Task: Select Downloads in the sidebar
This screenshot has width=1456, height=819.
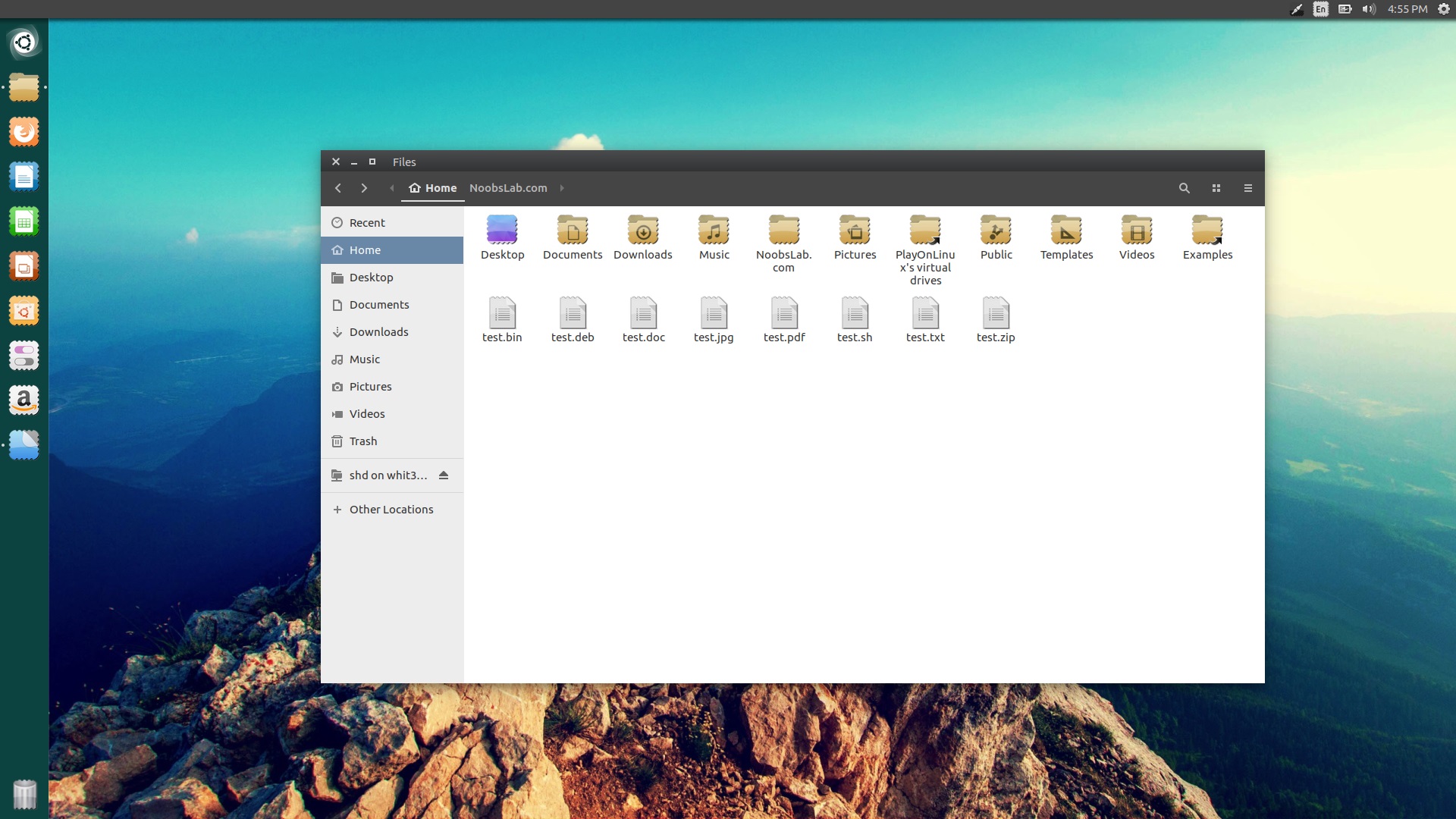Action: (378, 331)
